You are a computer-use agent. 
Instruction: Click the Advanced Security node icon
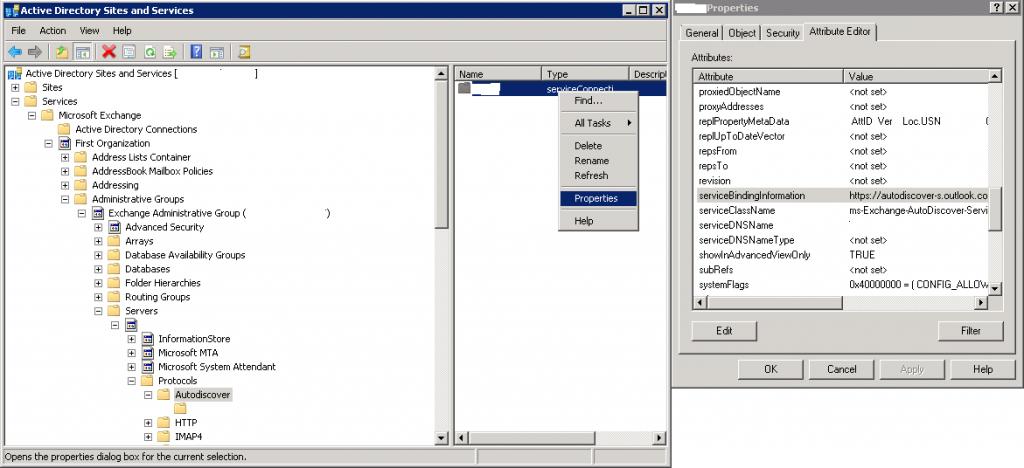coord(115,227)
